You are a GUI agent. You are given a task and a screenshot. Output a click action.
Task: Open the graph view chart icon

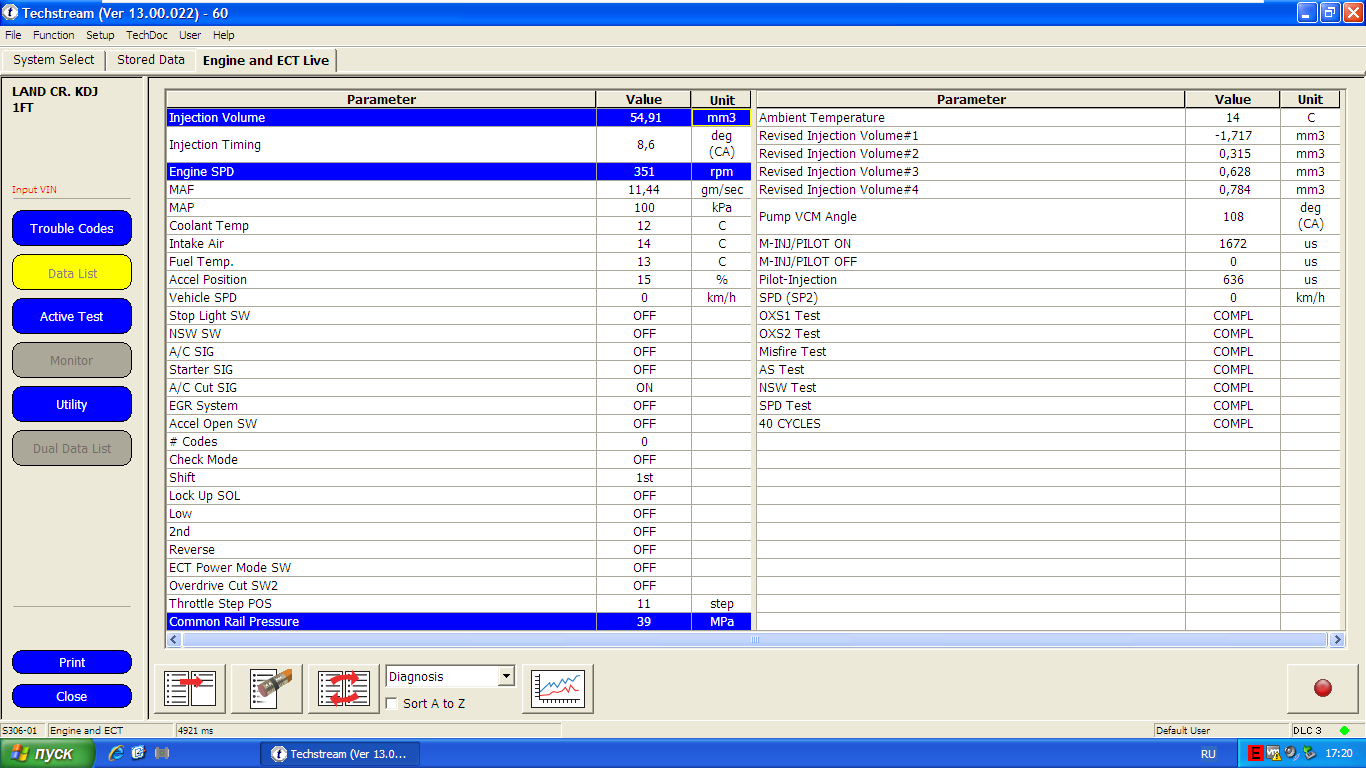click(x=558, y=688)
